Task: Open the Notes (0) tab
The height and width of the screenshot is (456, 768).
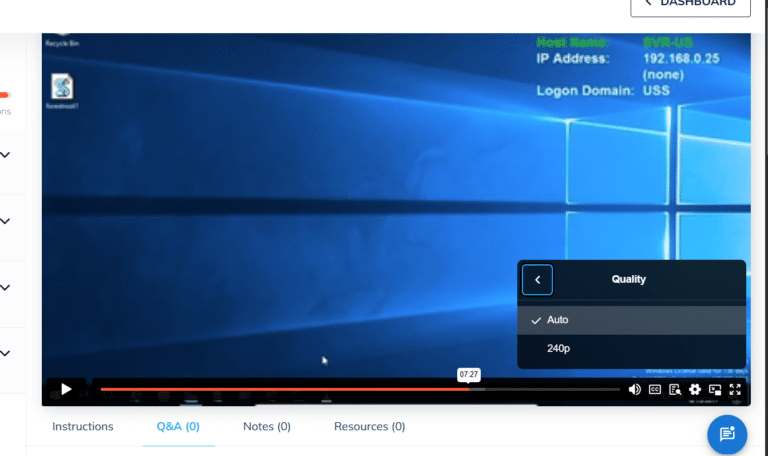Action: click(x=267, y=427)
